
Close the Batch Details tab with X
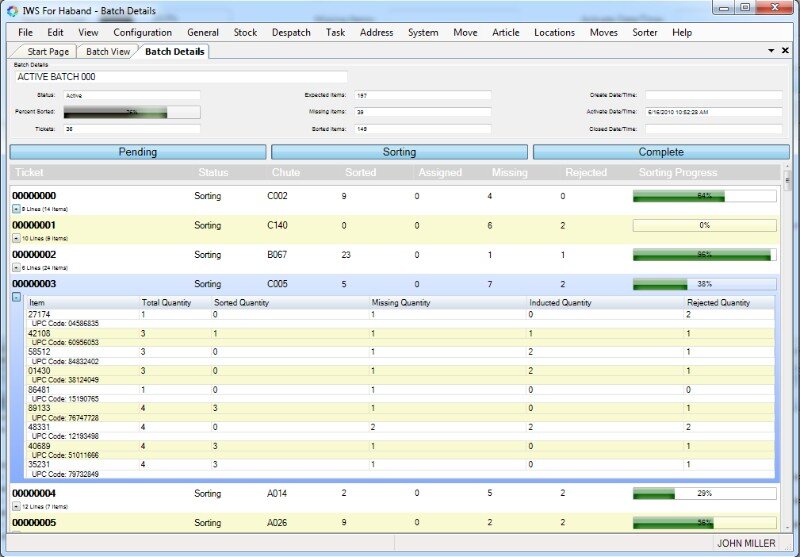[785, 50]
